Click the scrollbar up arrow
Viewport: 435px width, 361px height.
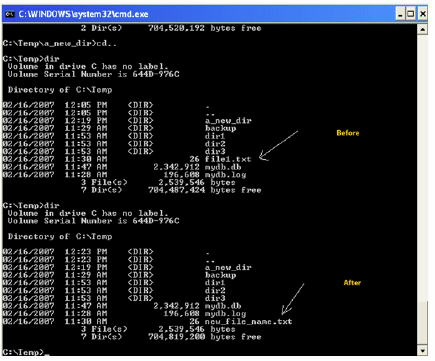tap(422, 29)
